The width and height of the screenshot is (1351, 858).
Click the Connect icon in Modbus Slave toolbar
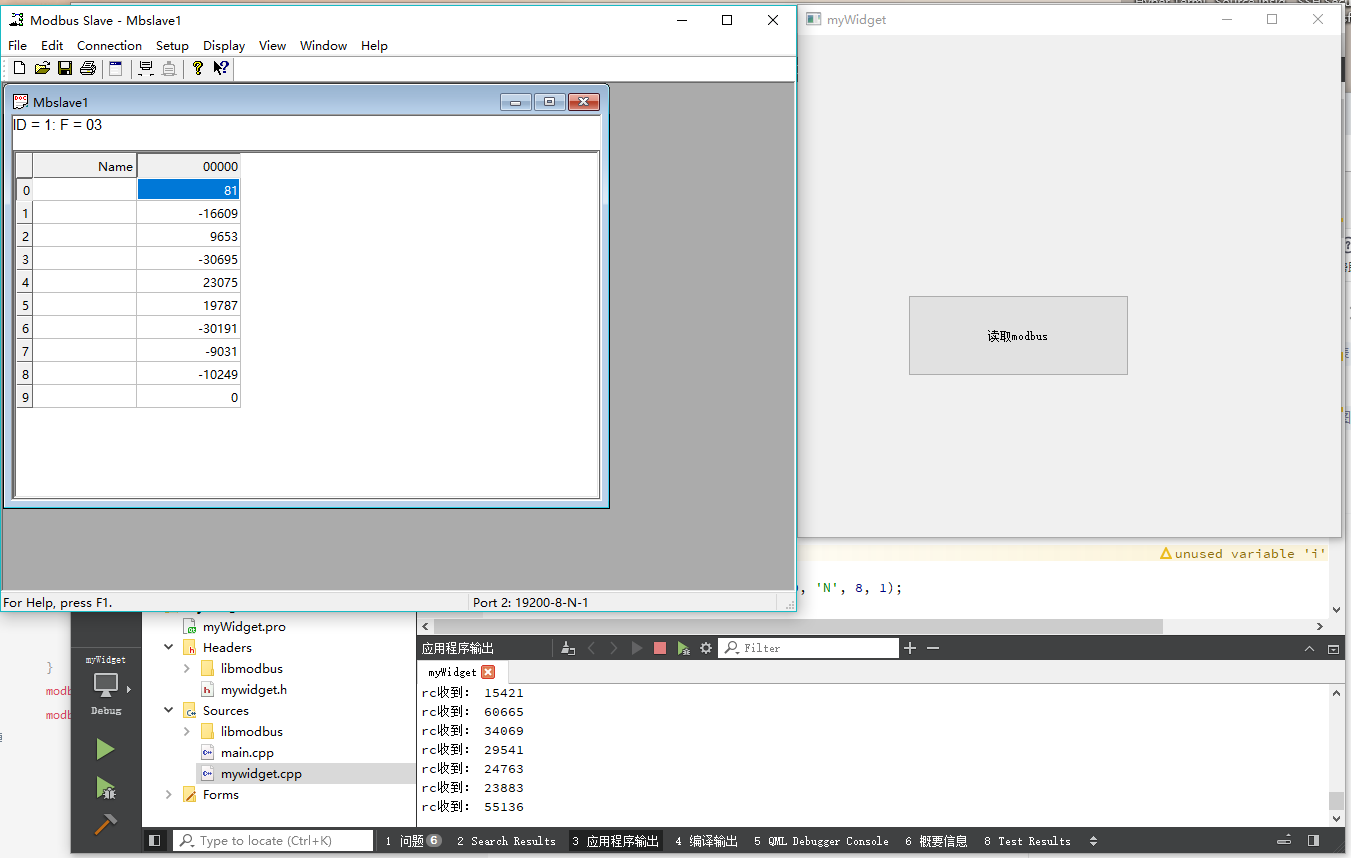146,68
